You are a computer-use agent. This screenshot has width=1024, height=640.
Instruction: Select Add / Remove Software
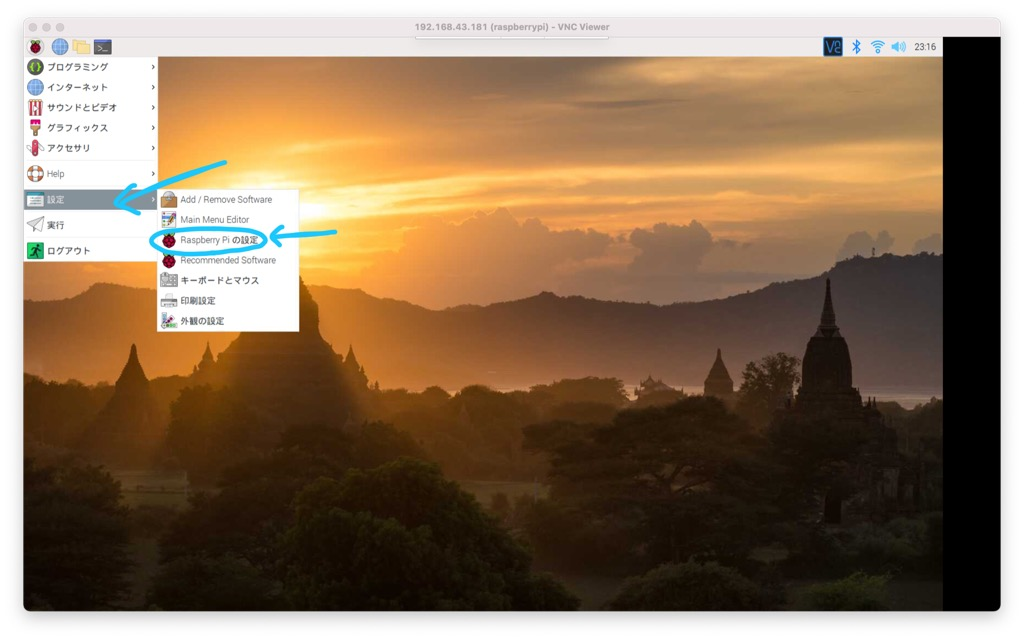pos(225,200)
